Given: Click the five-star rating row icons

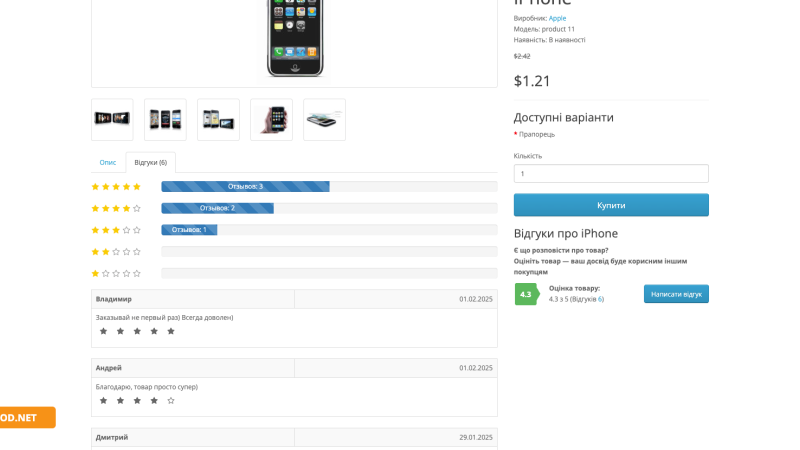Looking at the screenshot, I should click(116, 187).
